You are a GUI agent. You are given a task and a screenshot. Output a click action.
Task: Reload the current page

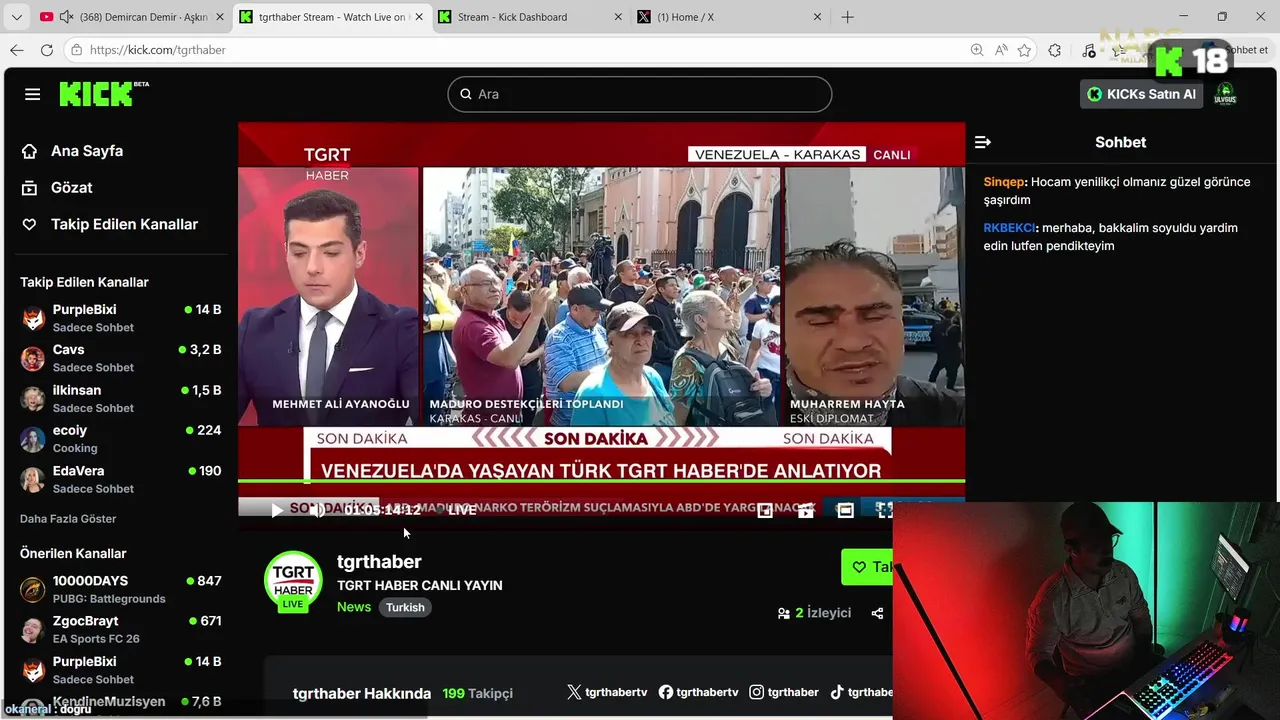(46, 50)
